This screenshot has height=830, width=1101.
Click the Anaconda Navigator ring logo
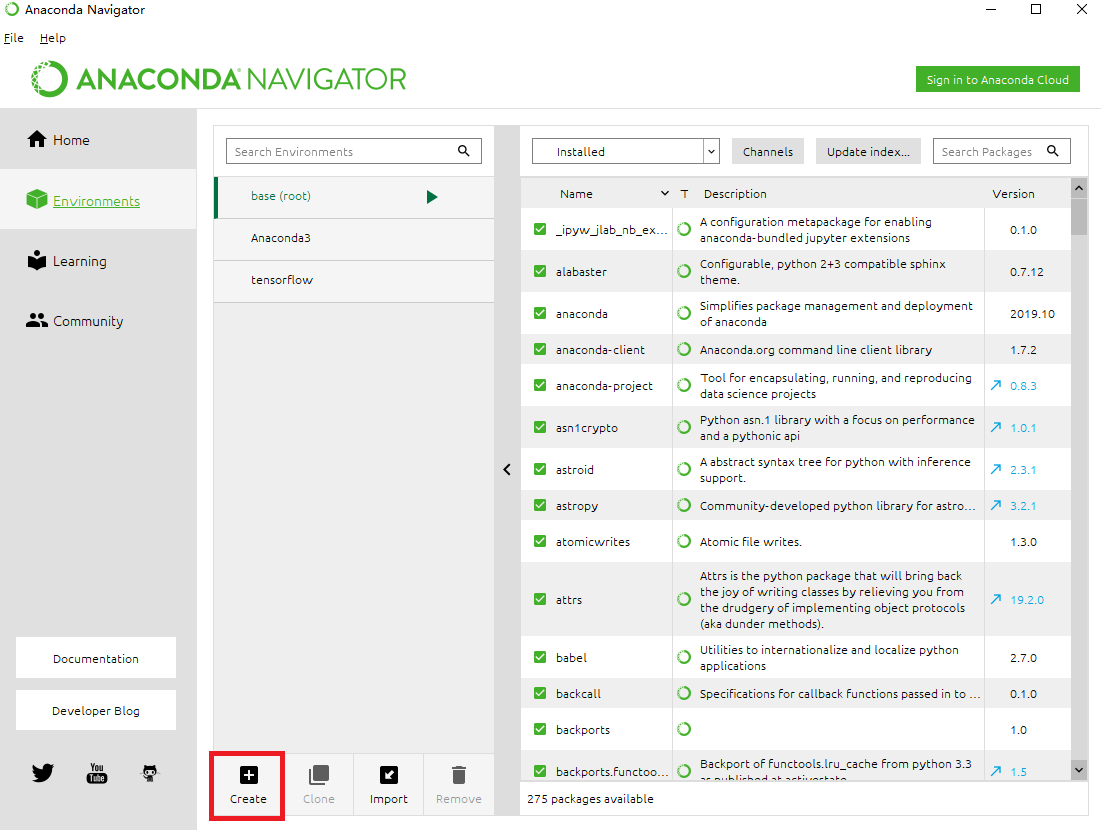(50, 79)
